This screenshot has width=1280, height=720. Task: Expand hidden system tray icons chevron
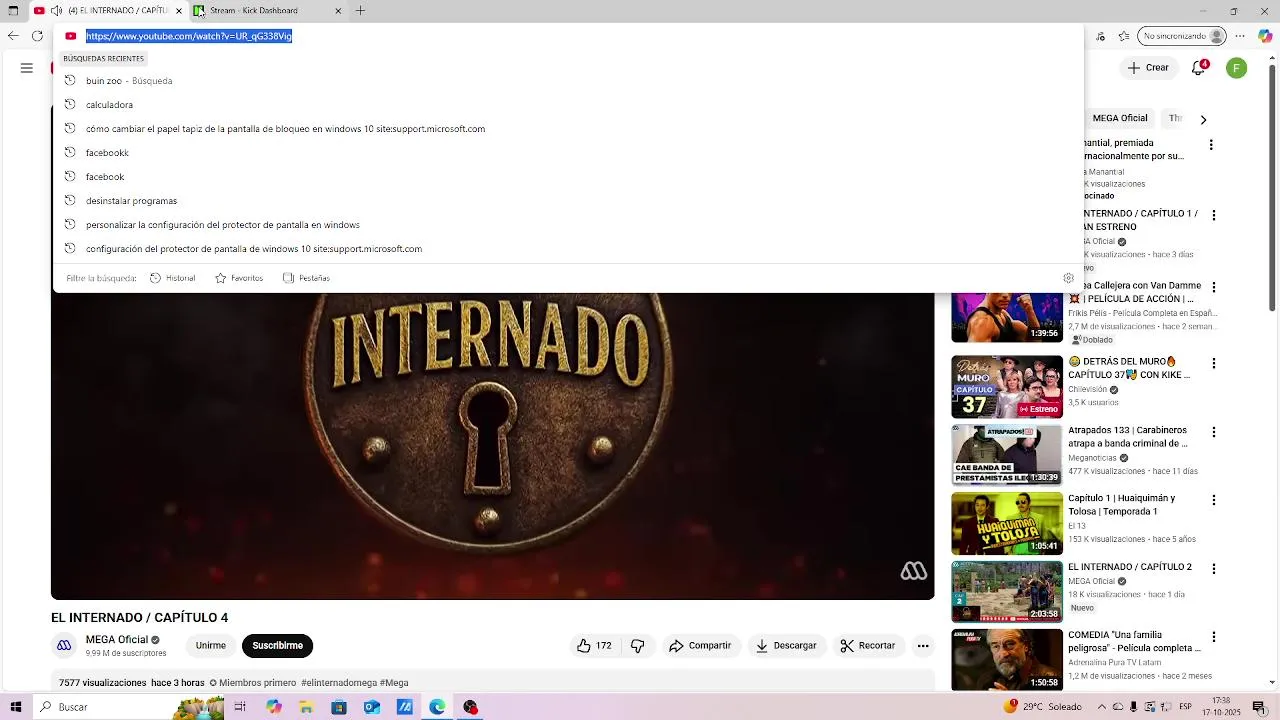(x=1101, y=707)
